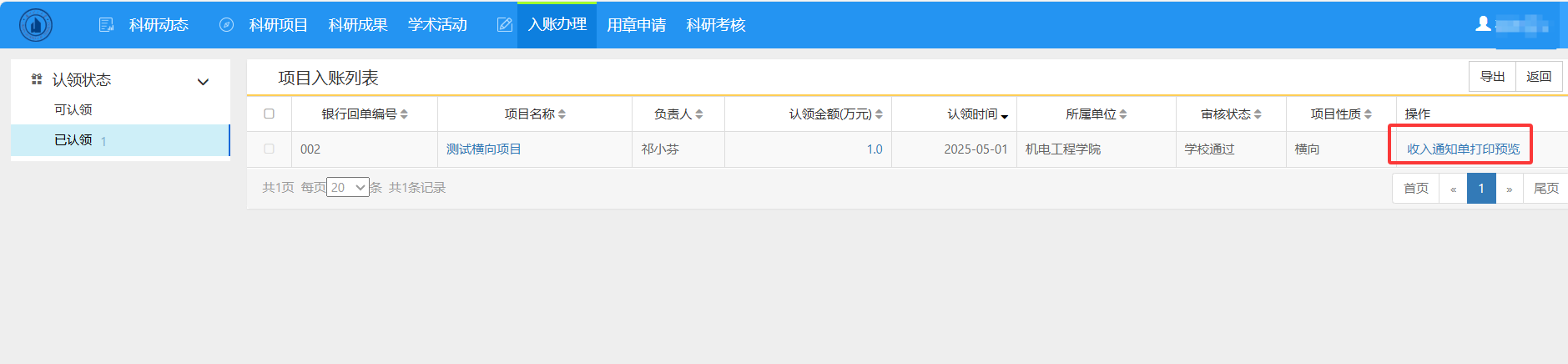Click the compass icon beside 科研项目
Viewport: 1568px width, 364px height.
[x=226, y=25]
